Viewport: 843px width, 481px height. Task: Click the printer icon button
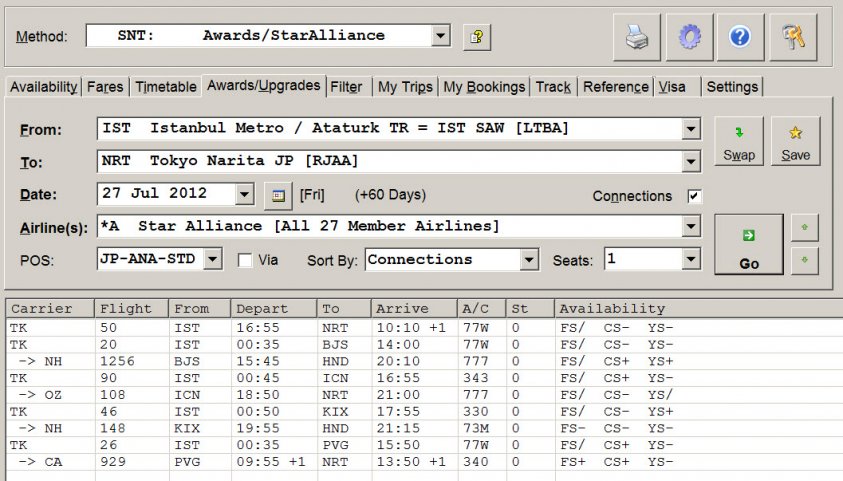pos(637,37)
